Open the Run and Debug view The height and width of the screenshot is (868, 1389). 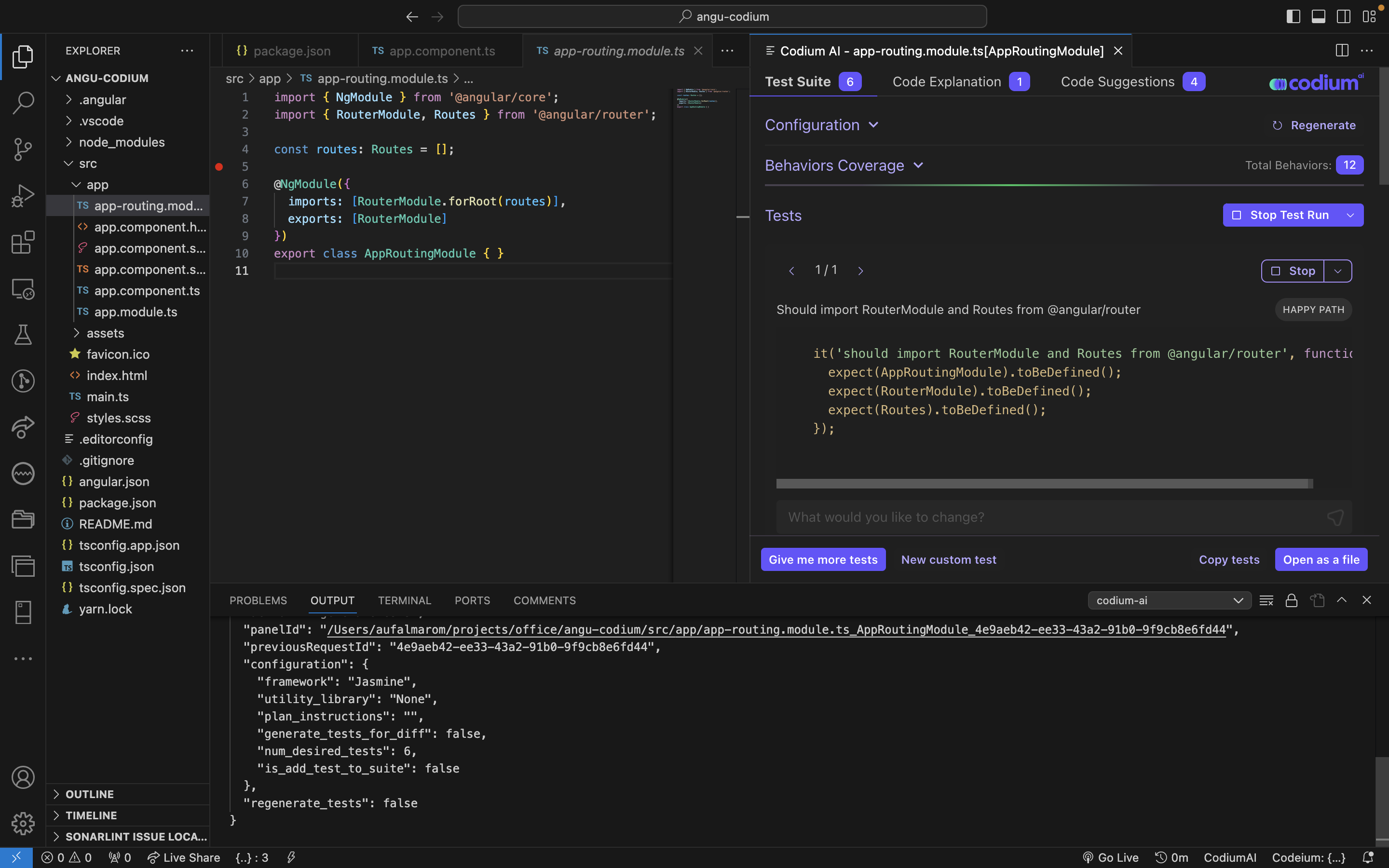23,195
